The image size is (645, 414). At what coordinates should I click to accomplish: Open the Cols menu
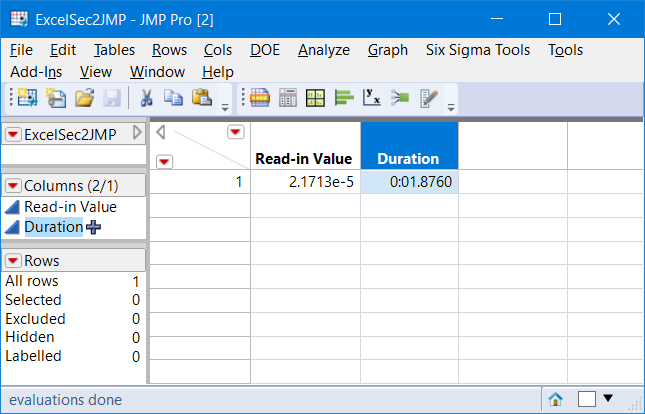pyautogui.click(x=218, y=50)
